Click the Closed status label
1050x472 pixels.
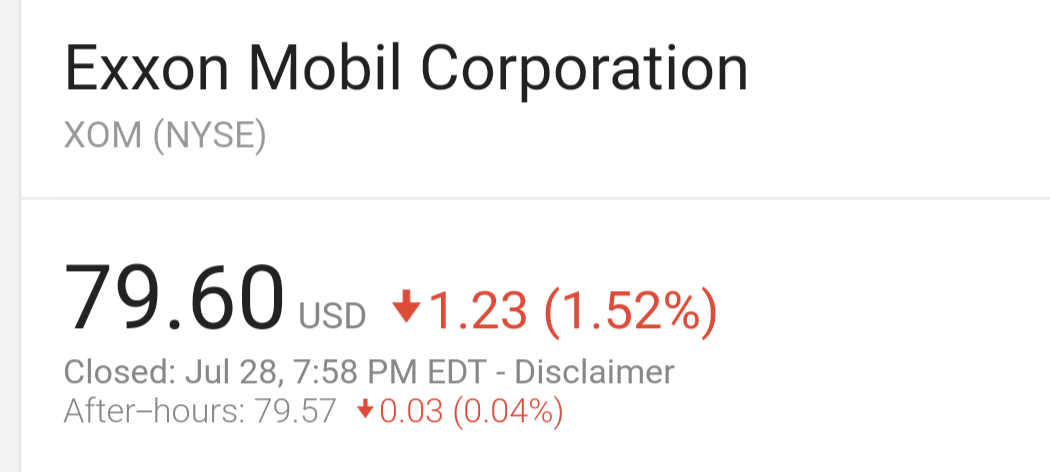[x=120, y=373]
